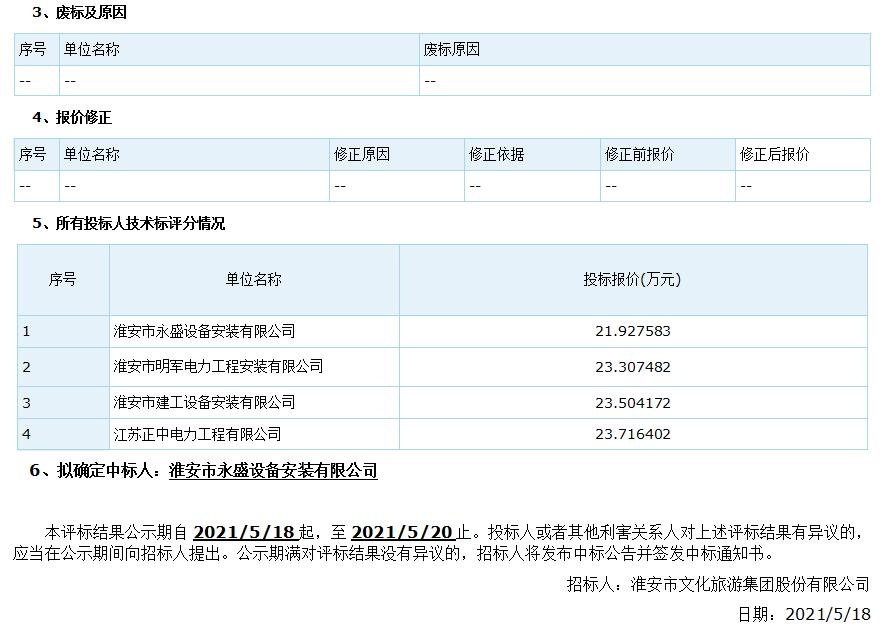Screen dimensions: 884x635
Task: Select row for 淮安市明军电力工程安装有限公司
Action: tap(217, 366)
